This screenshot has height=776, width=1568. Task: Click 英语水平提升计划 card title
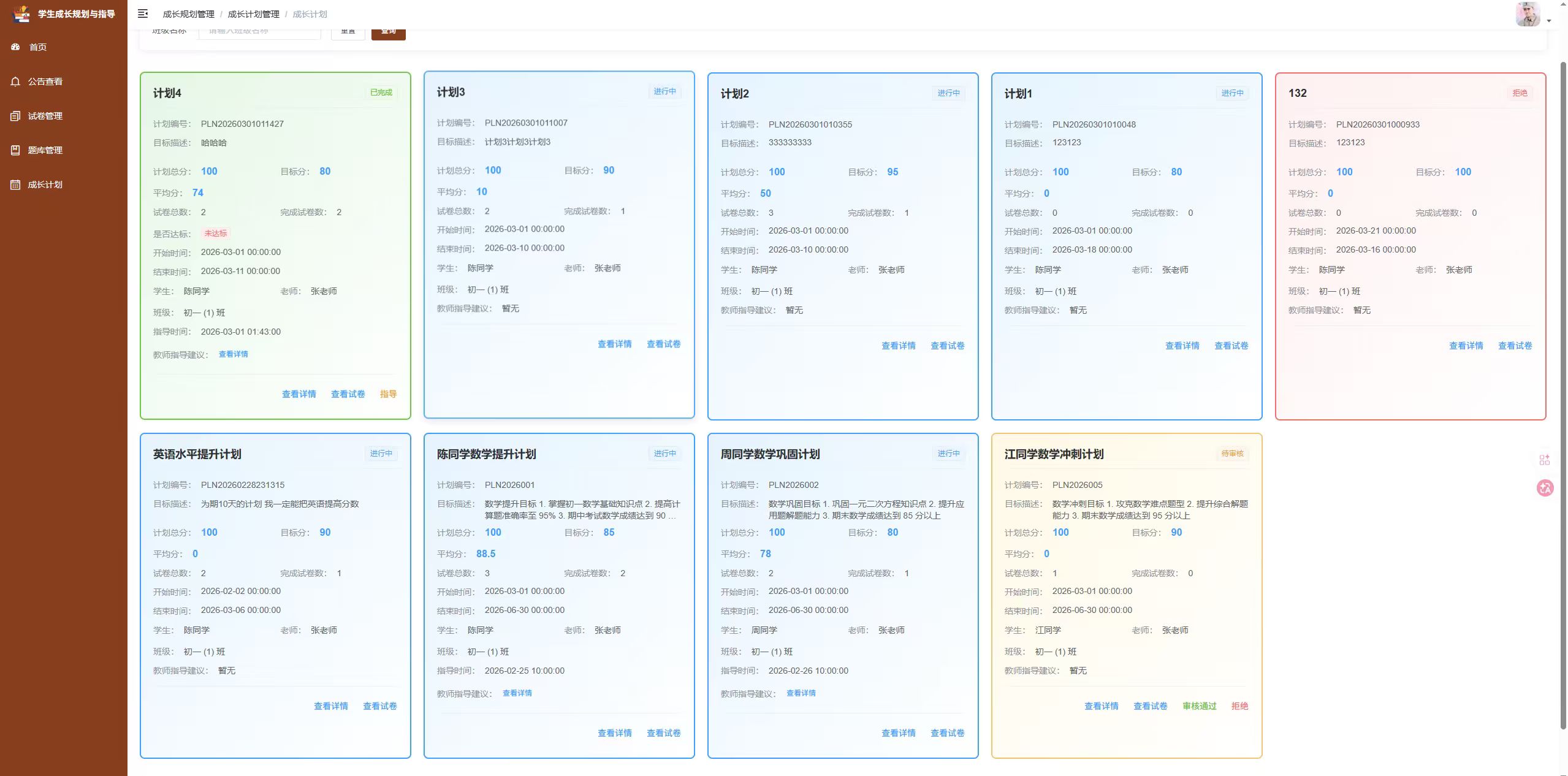tap(197, 454)
